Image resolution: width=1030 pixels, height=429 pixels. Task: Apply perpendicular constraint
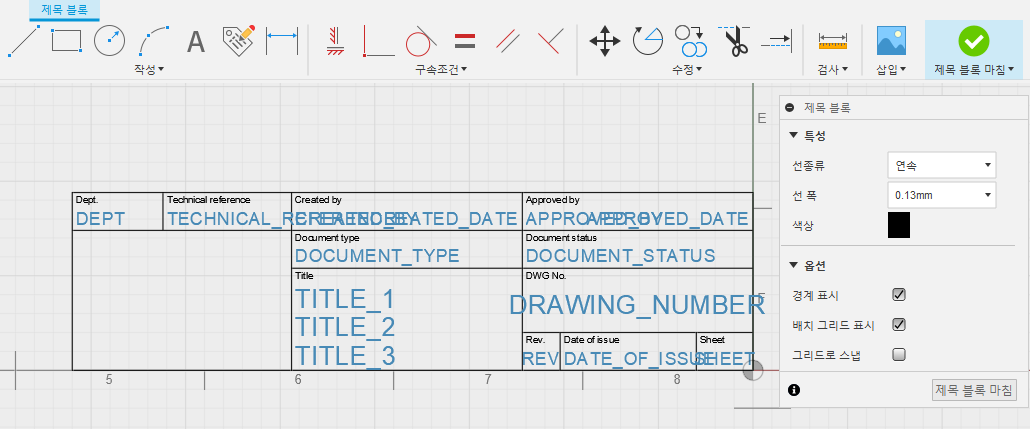tap(378, 41)
